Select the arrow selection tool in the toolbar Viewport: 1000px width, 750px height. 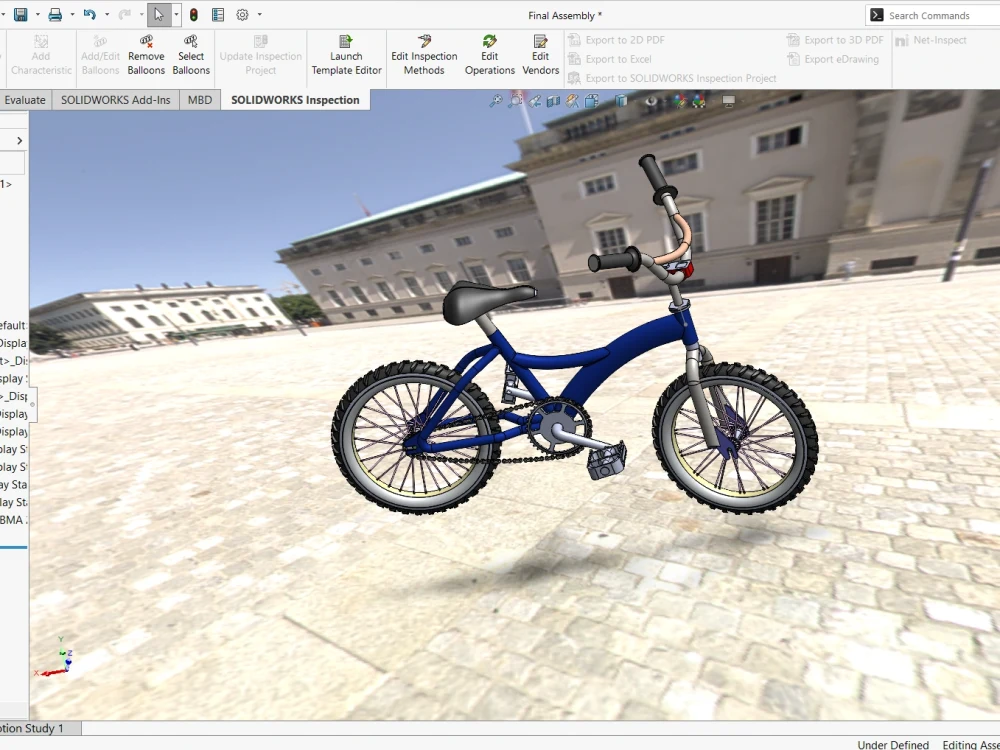(x=159, y=14)
